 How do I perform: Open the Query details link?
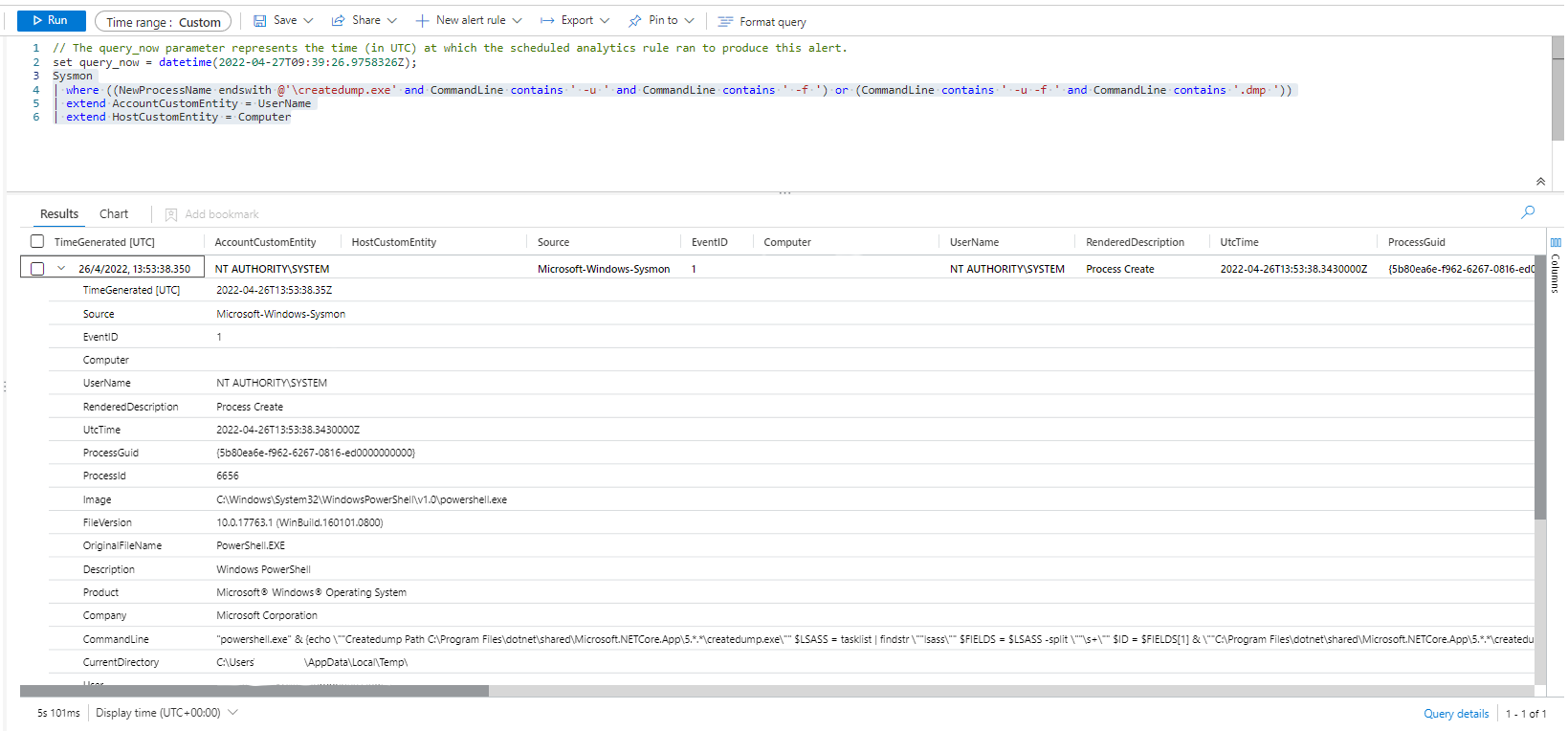tap(1455, 714)
